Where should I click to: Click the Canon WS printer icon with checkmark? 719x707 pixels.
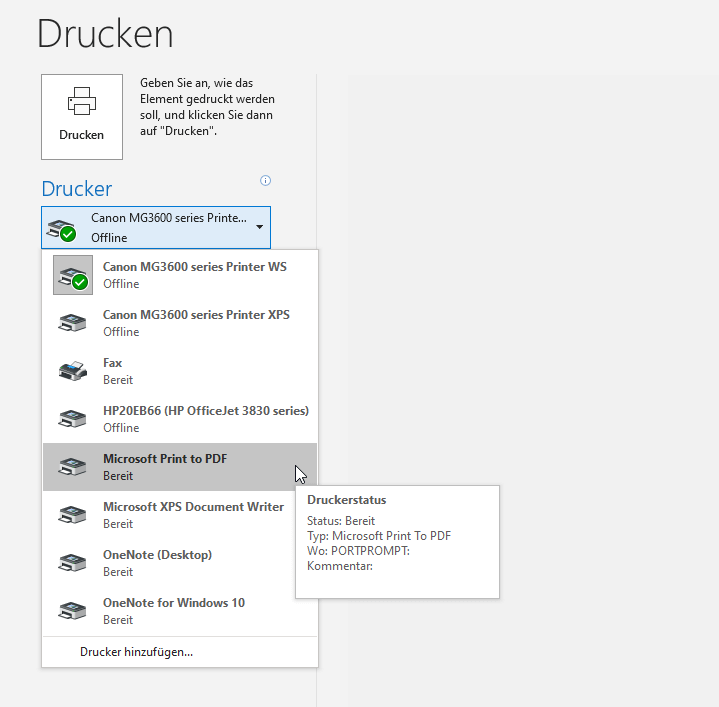click(x=73, y=275)
